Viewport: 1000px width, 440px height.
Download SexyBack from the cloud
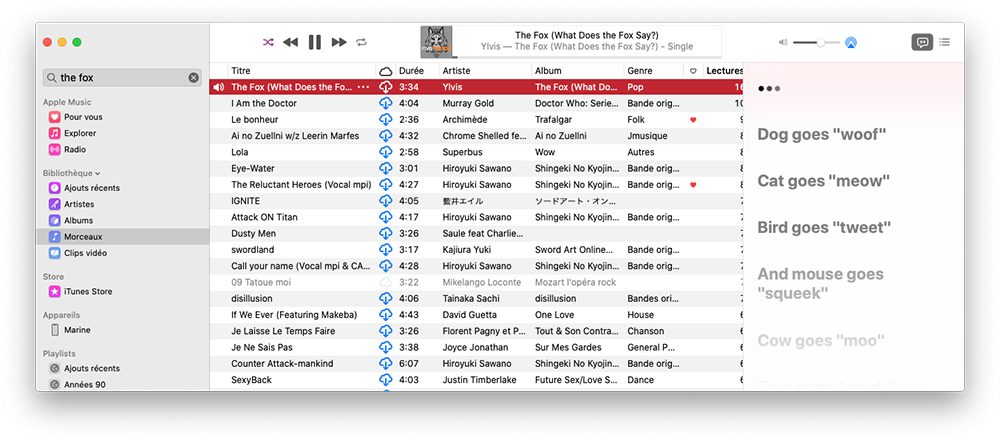[385, 379]
